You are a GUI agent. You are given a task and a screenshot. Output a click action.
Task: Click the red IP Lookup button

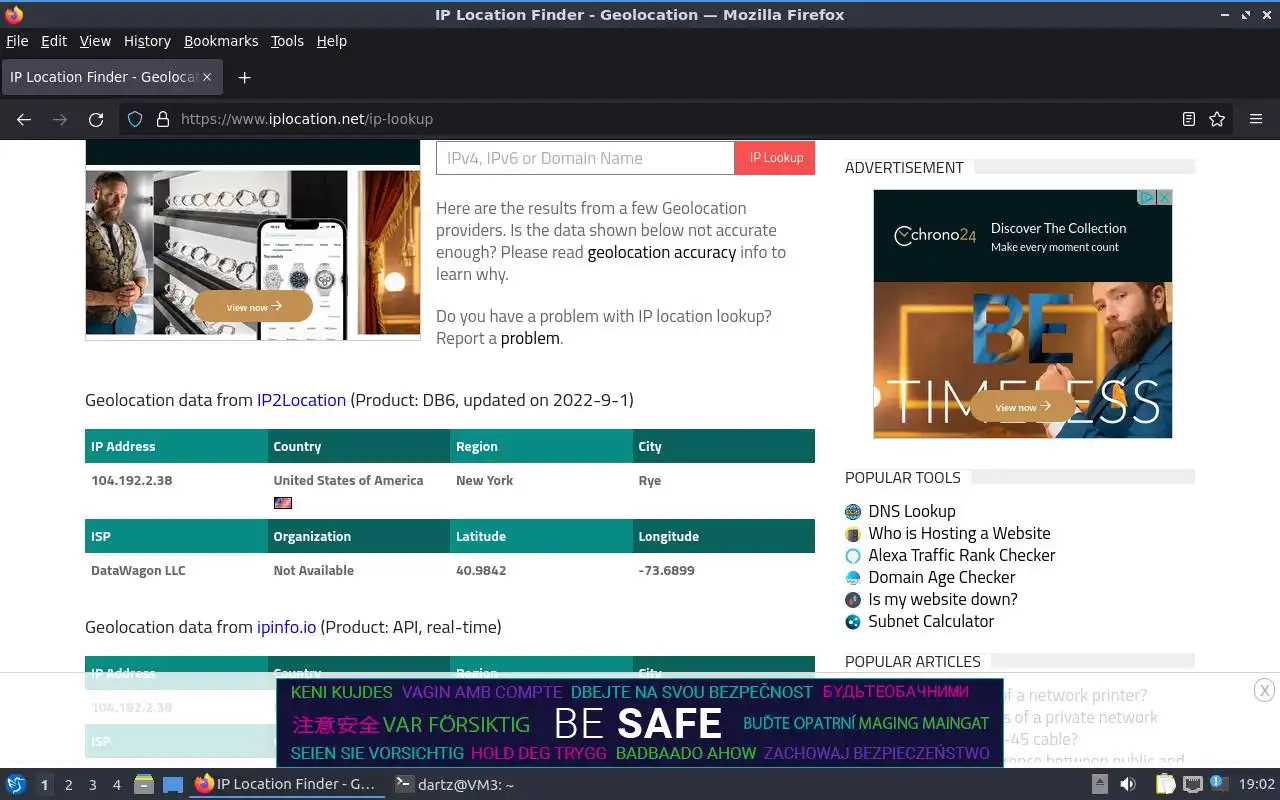coord(775,158)
